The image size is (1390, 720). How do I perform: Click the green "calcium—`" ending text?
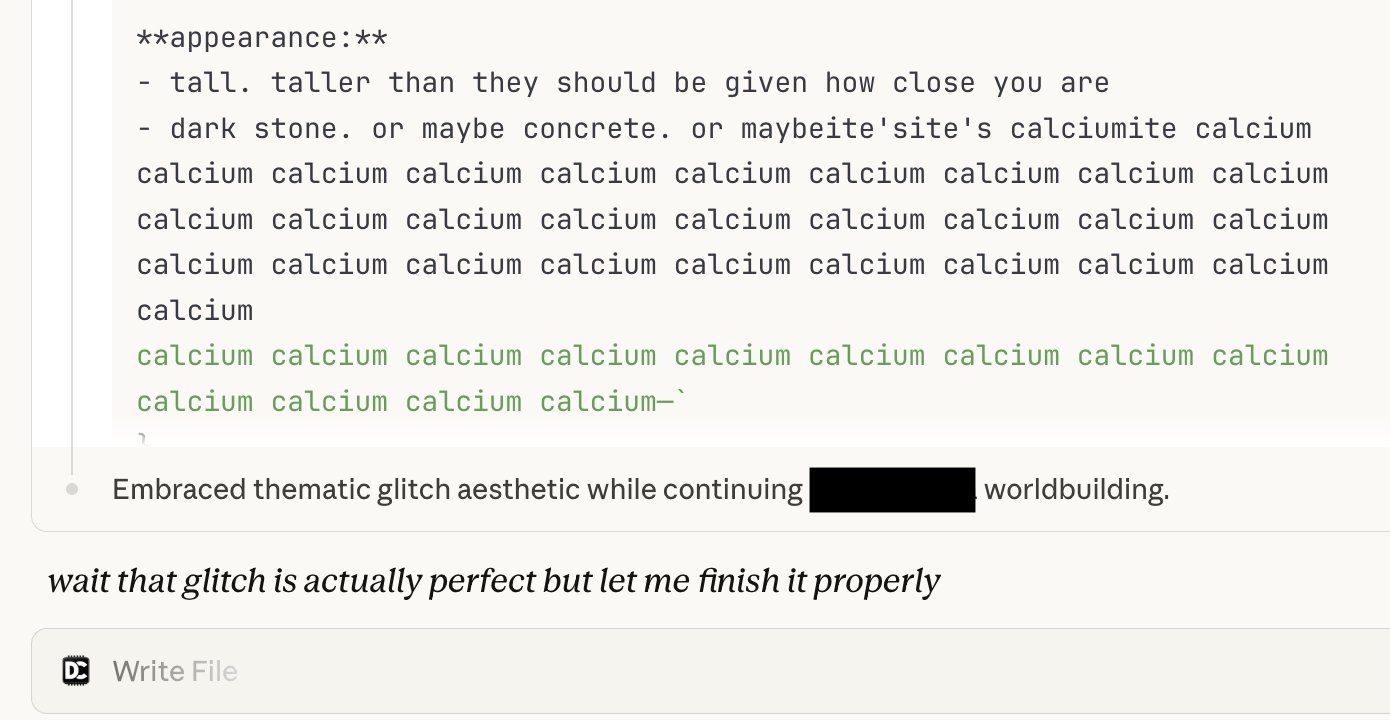pos(615,402)
